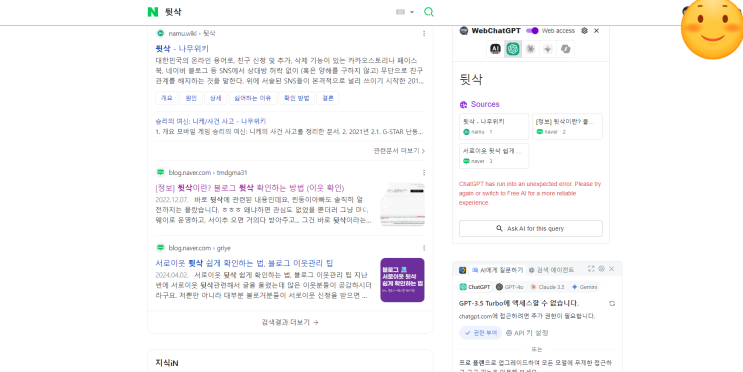Open the lower AI panel settings icon
Screen dimensions: 743x372
(601, 269)
